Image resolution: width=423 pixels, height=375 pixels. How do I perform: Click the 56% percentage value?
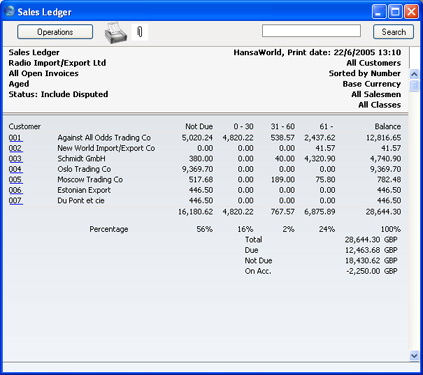click(205, 229)
